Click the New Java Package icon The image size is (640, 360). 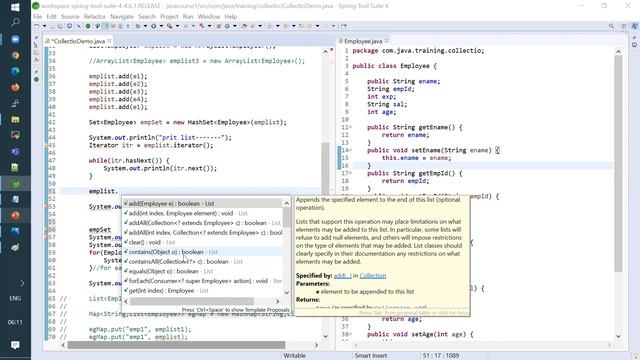[218, 26]
